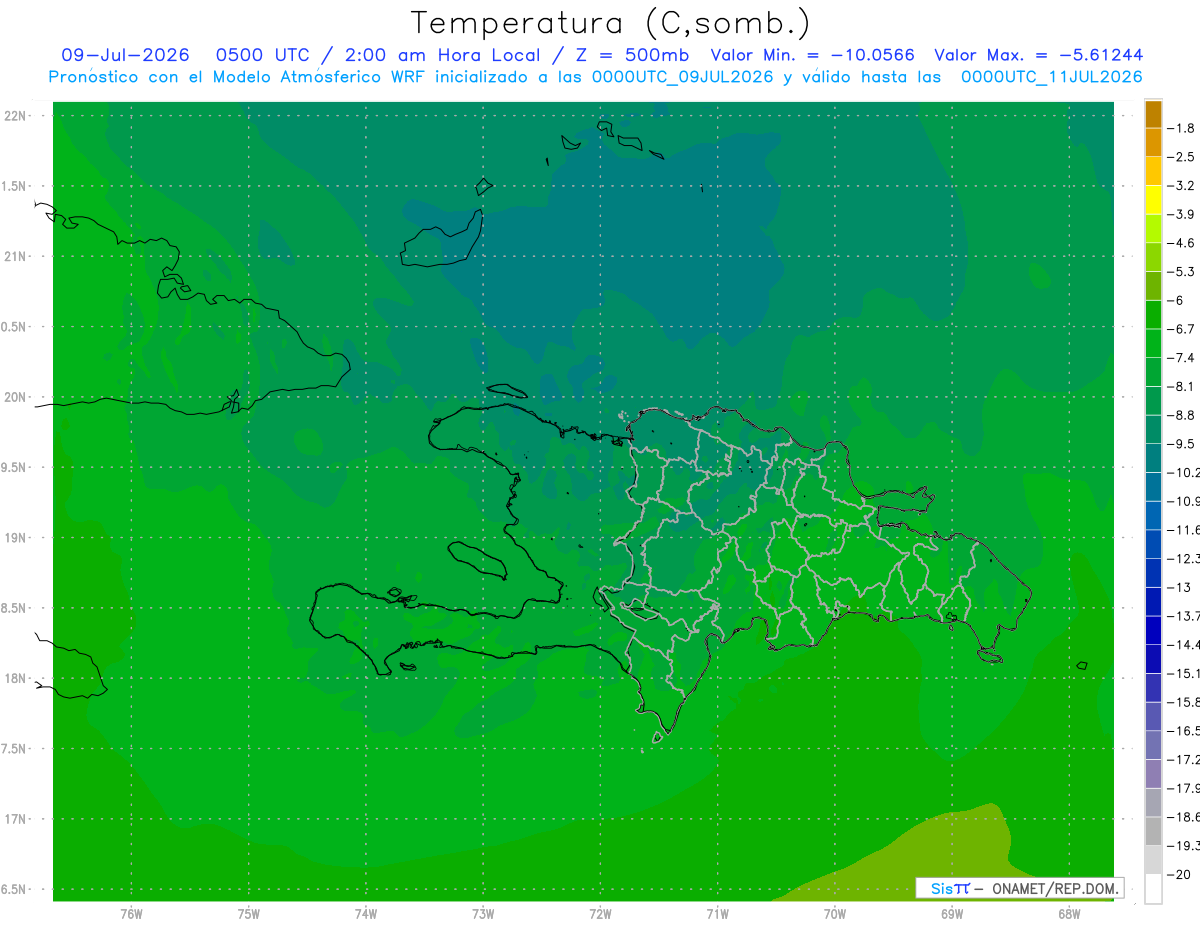Click the '-7.4' legend value
Image resolution: width=1200 pixels, height=927 pixels.
(x=1181, y=357)
